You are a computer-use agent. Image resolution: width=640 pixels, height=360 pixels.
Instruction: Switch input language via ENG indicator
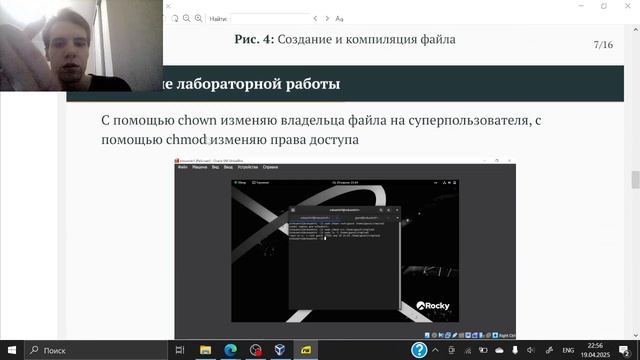point(568,351)
